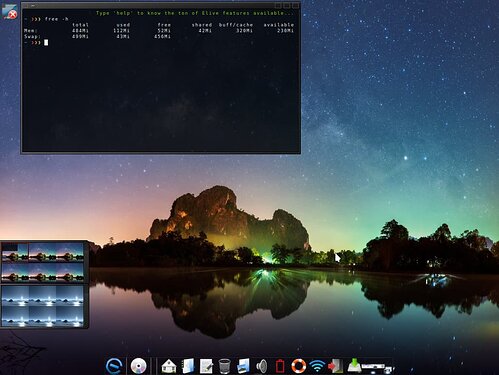
Task: Maximize the terminal window
Action: (287, 6)
